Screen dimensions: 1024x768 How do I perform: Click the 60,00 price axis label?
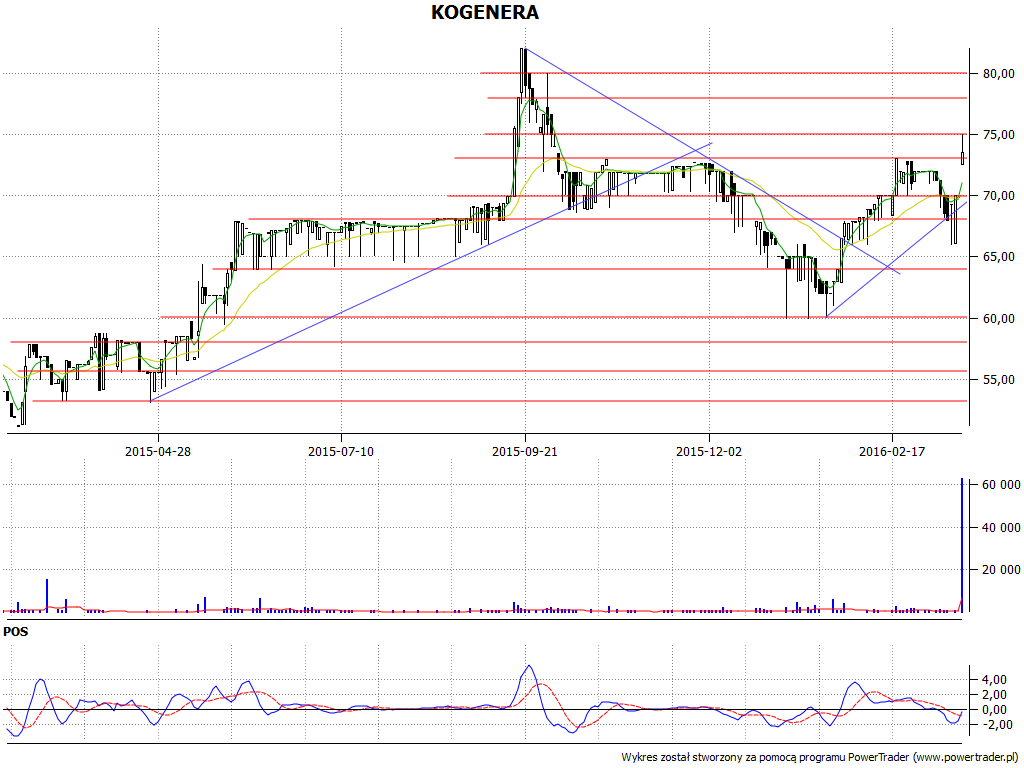click(999, 318)
